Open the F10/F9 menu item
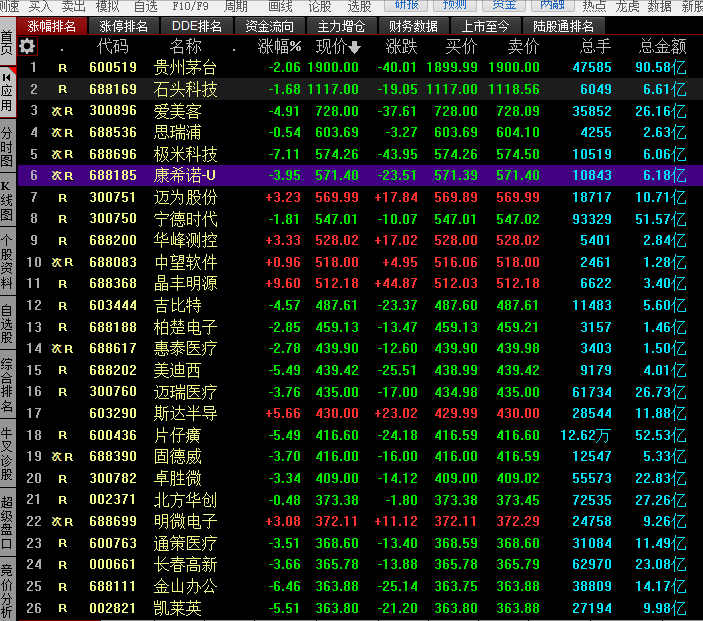 click(190, 6)
